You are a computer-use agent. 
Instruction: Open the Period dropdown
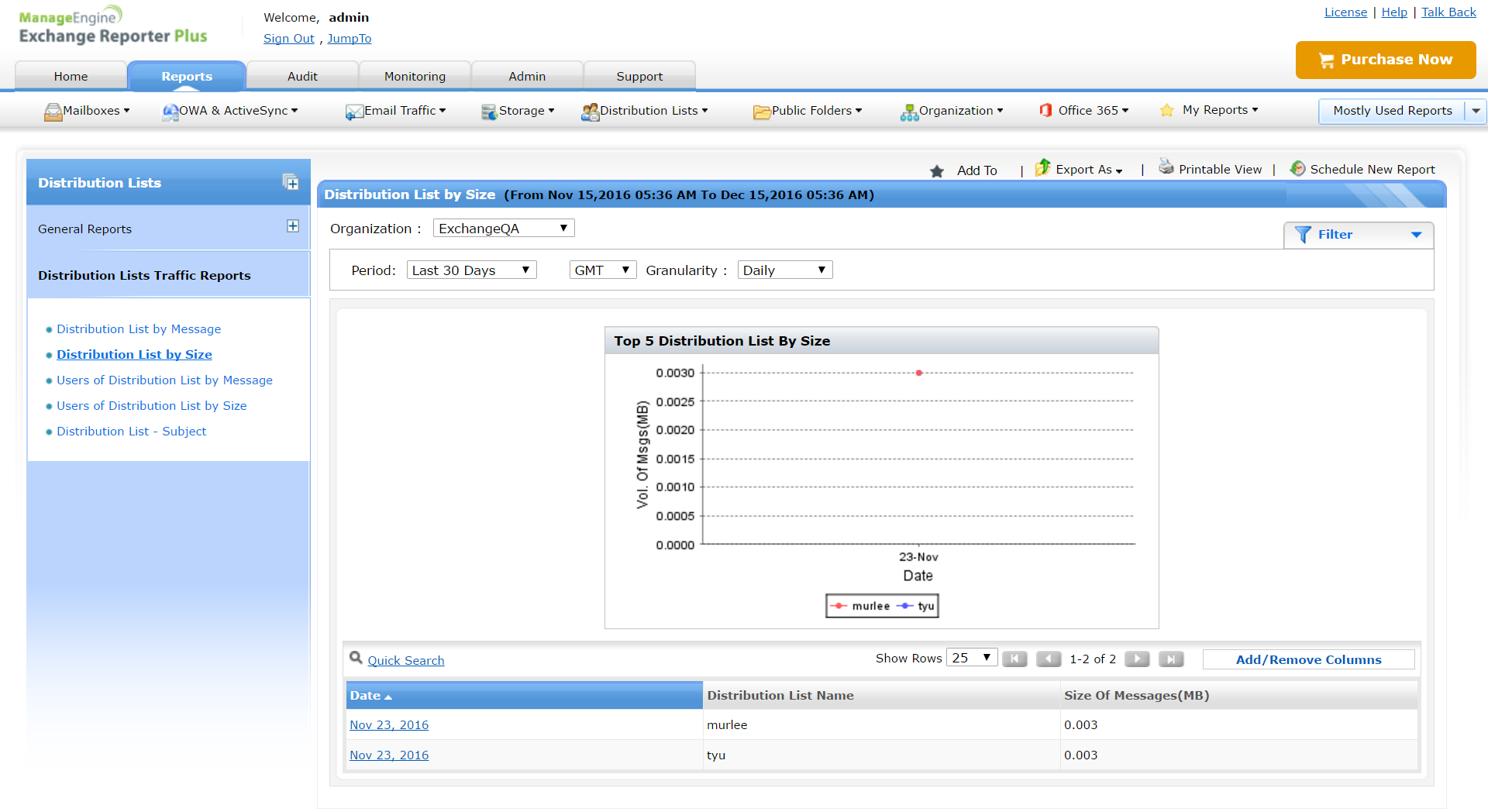(471, 270)
